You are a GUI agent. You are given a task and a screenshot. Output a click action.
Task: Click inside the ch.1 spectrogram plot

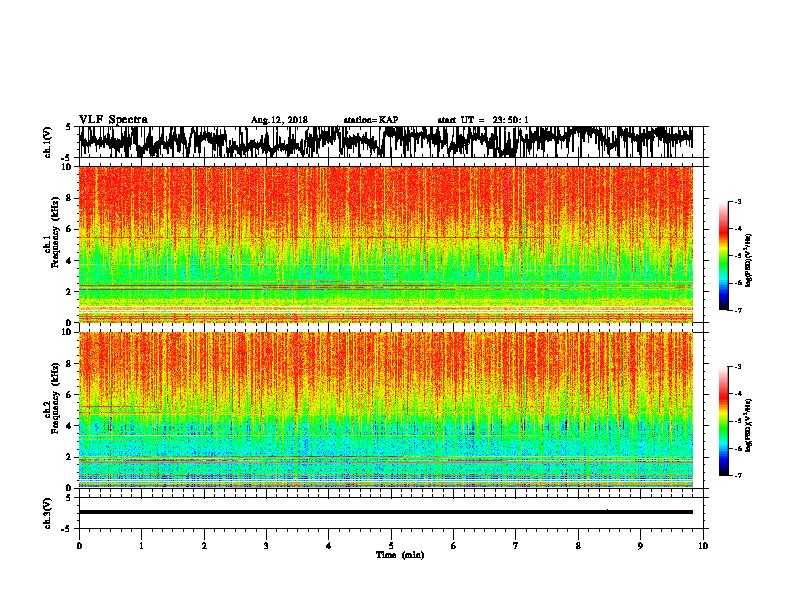click(386, 244)
